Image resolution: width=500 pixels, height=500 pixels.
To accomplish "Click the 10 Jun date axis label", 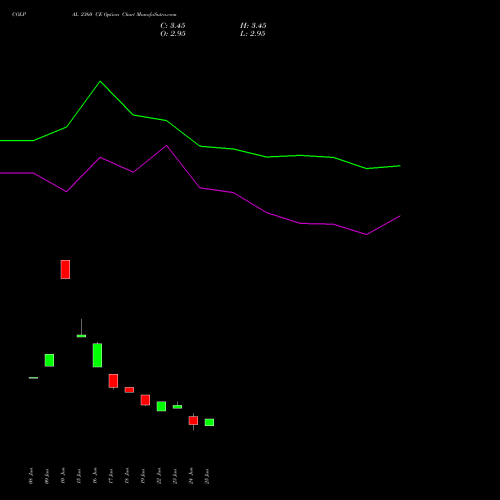I will pyautogui.click(x=63, y=476).
